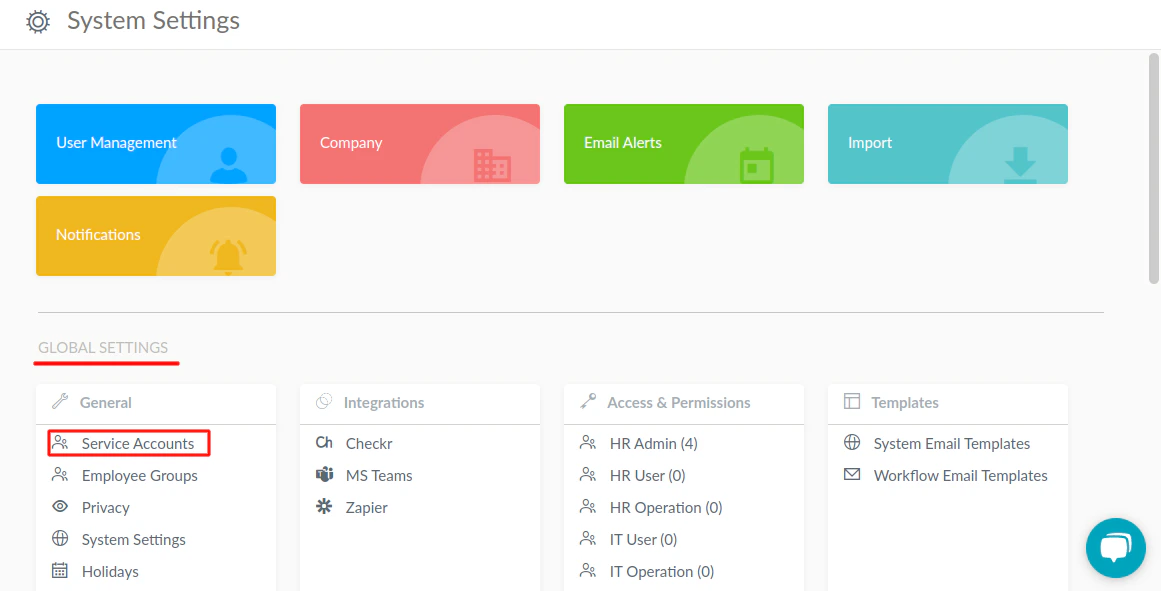Click the gear icon beside System Settings title
1161x591 pixels.
[x=37, y=20]
